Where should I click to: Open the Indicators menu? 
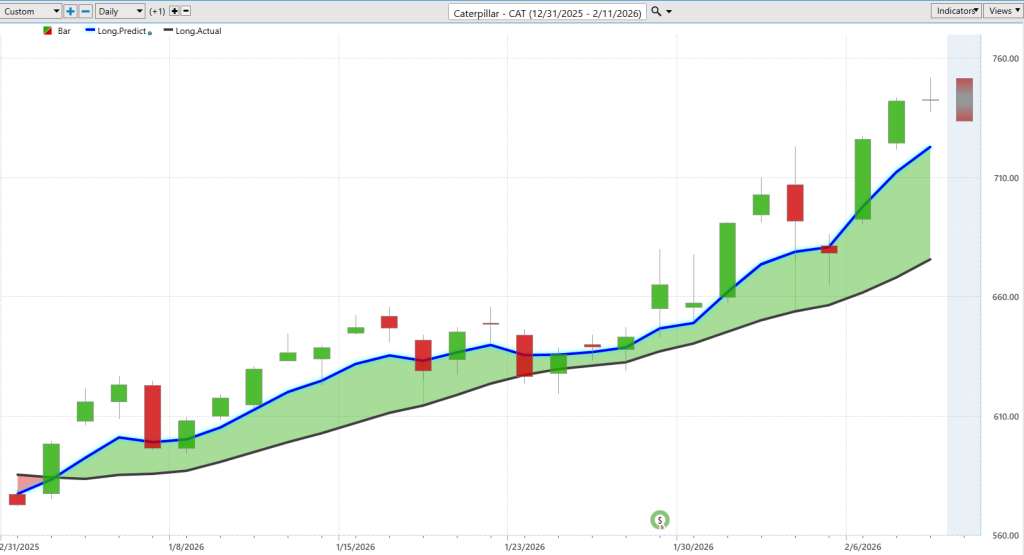956,11
